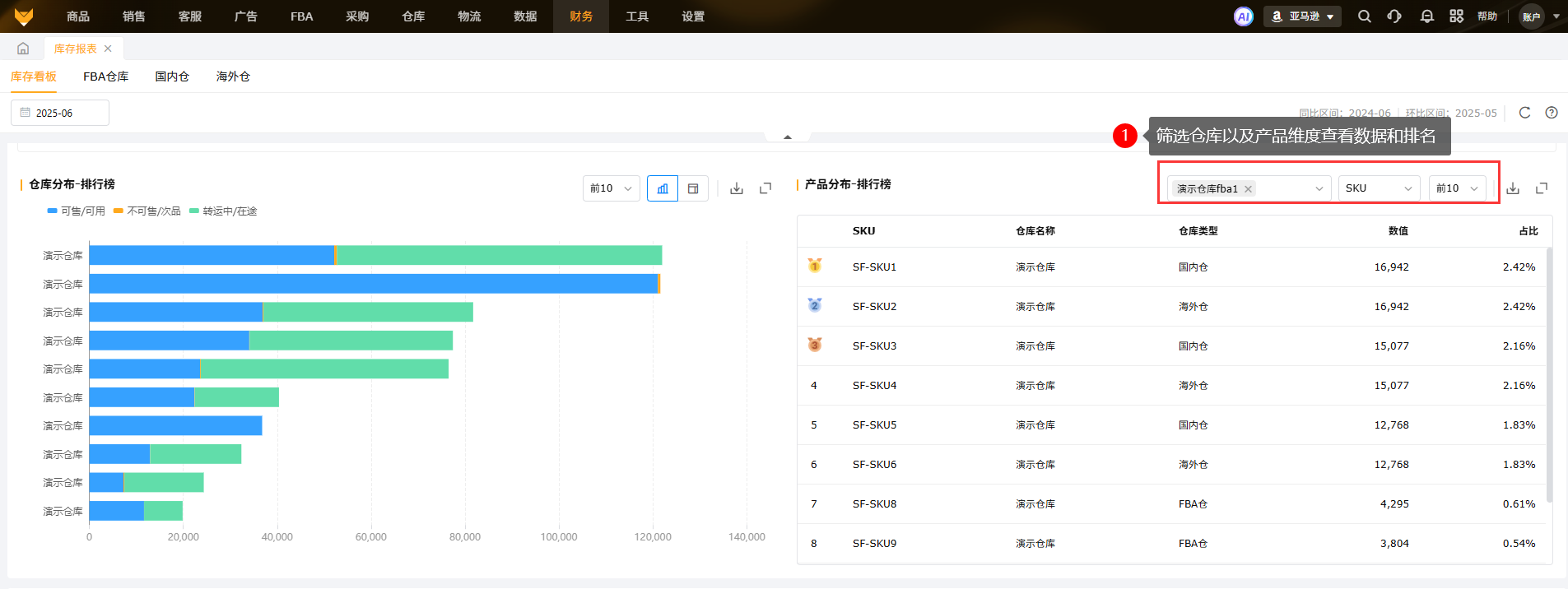Open customer support headset icon
This screenshot has height=589, width=1568.
1394,16
